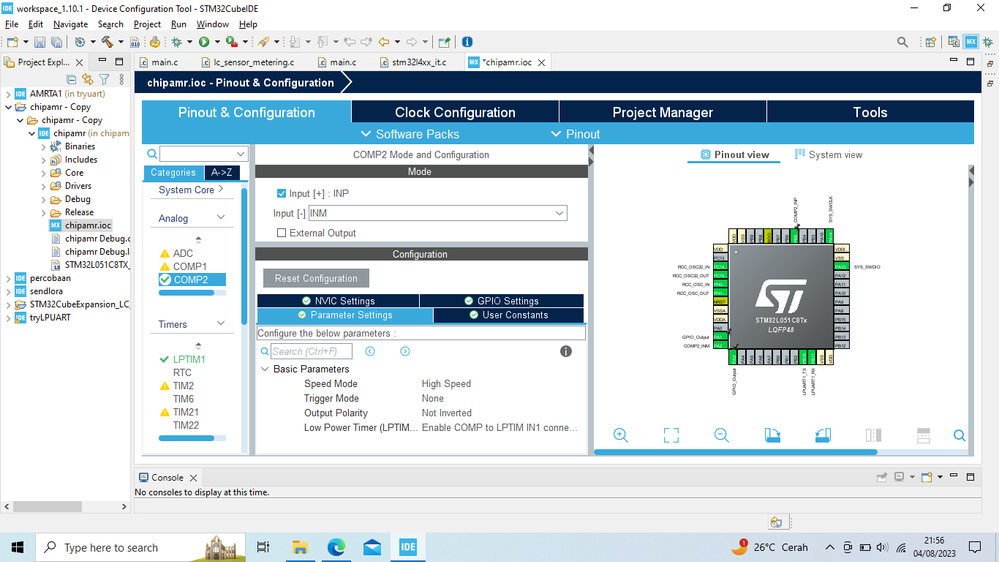This screenshot has height=562, width=999.
Task: Collapse the Analog category section
Action: click(221, 218)
